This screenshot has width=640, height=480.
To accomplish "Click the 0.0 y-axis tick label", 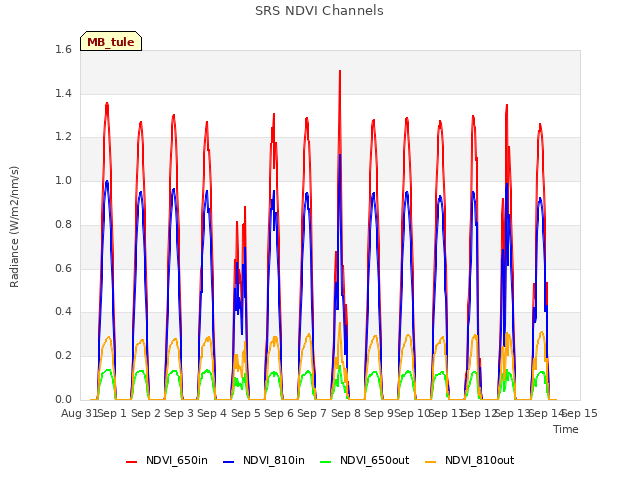I will (63, 399).
